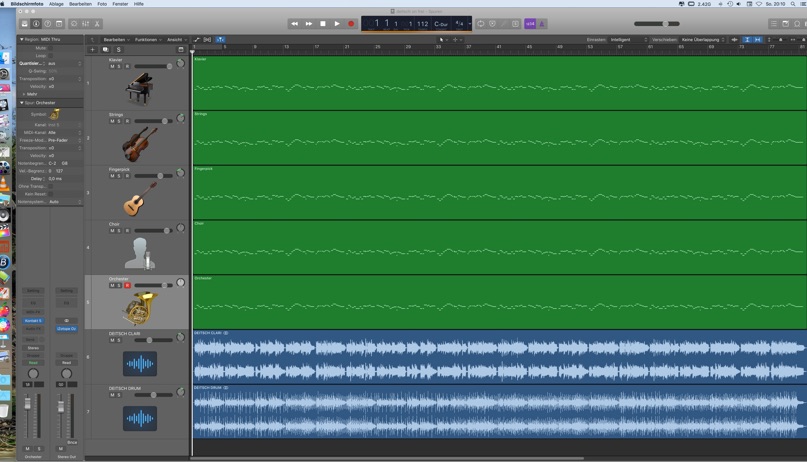This screenshot has width=807, height=462.
Task: Open the Foto menu
Action: click(x=102, y=4)
